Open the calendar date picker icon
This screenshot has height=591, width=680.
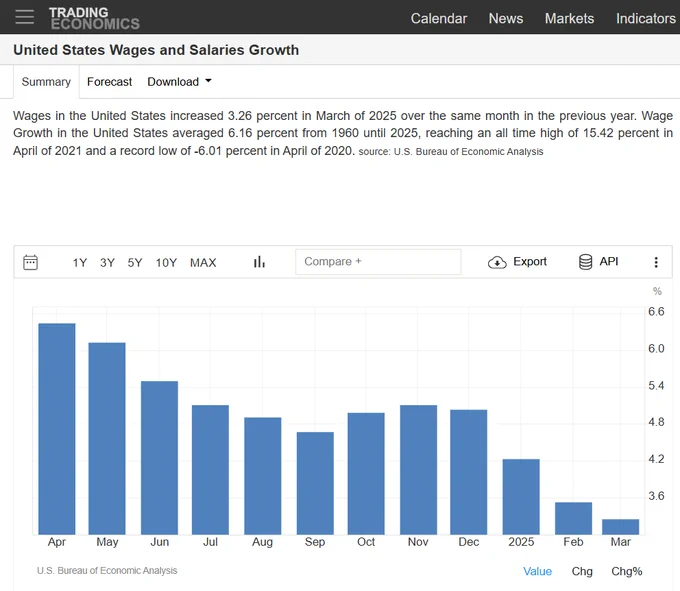pos(30,262)
